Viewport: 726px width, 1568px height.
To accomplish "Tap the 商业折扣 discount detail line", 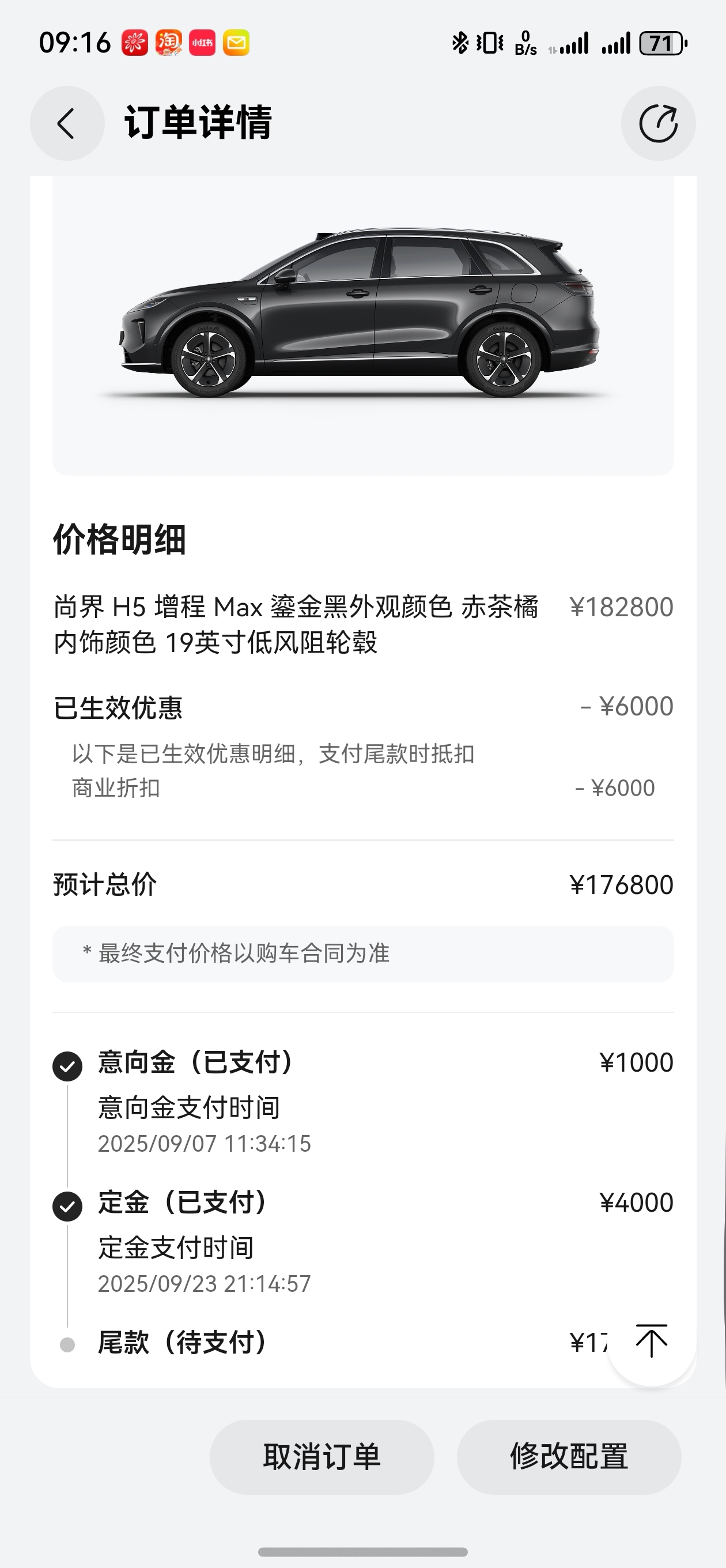I will pyautogui.click(x=364, y=787).
